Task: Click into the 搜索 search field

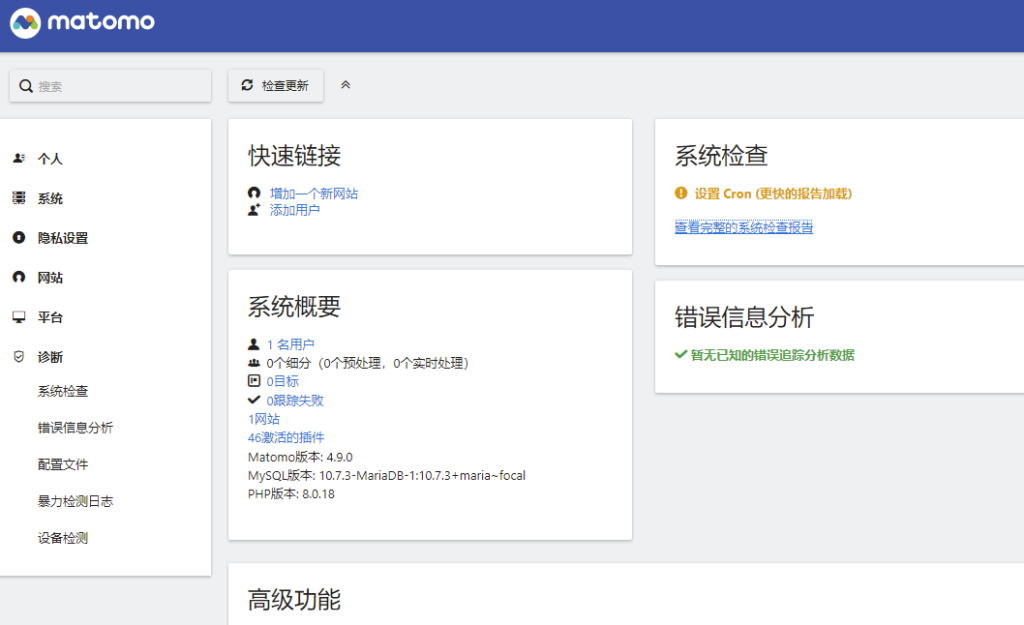Action: tap(120, 87)
